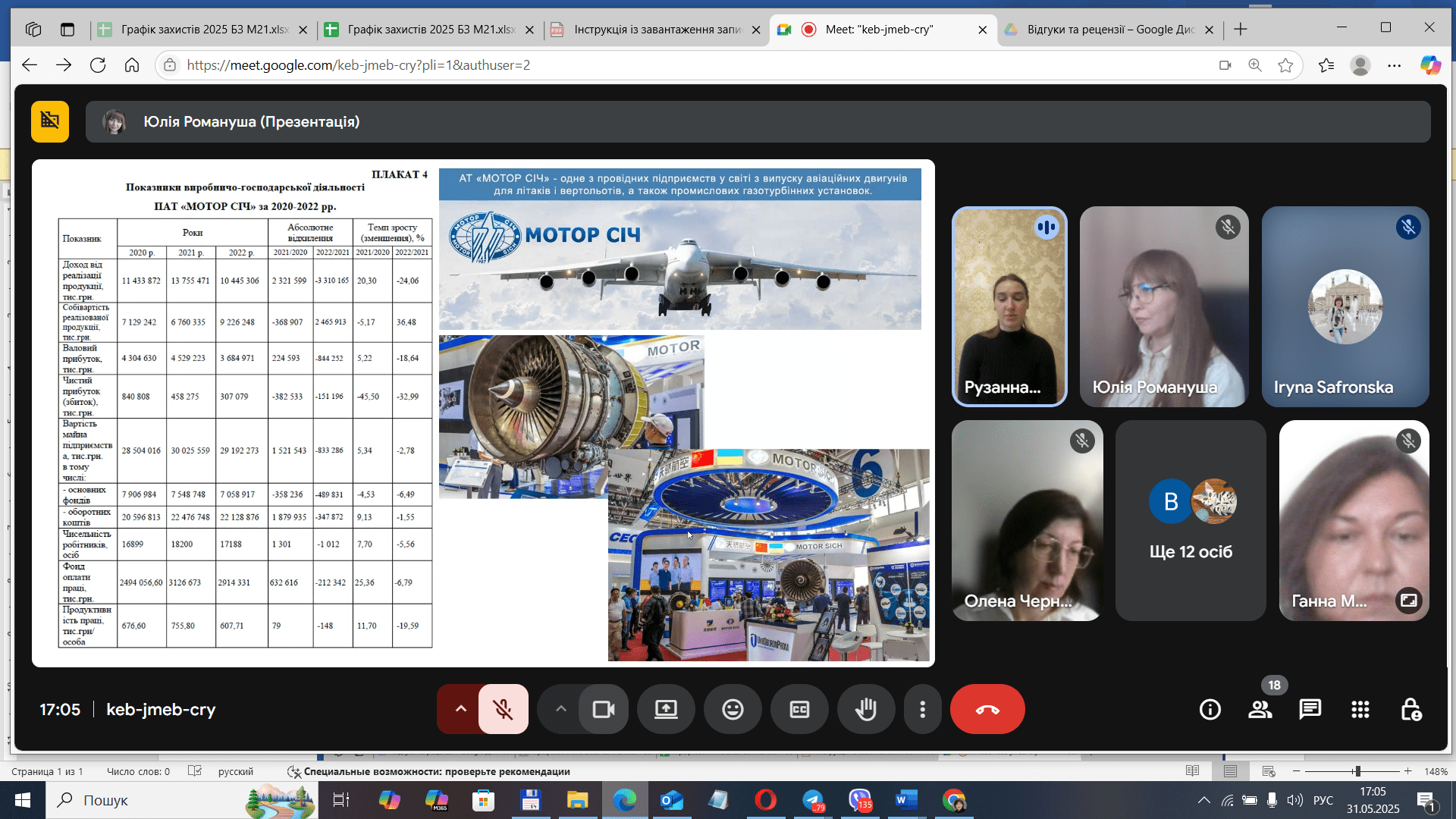
Task: Reload the Meet page
Action: (x=98, y=65)
